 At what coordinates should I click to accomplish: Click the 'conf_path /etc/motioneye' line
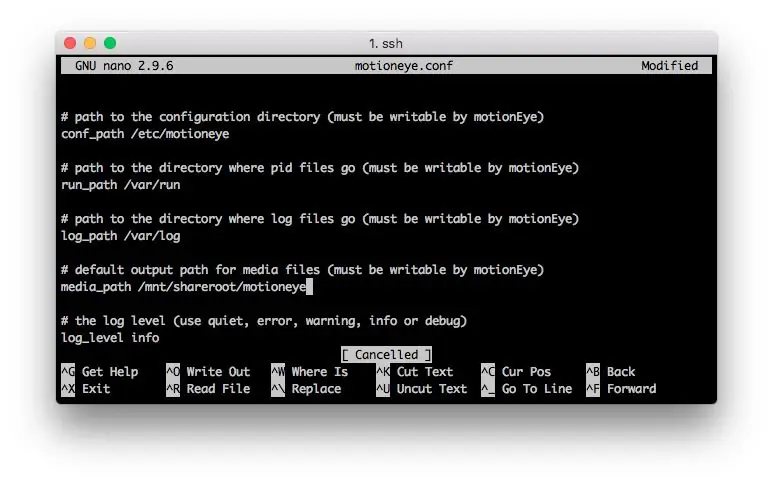pyautogui.click(x=145, y=134)
